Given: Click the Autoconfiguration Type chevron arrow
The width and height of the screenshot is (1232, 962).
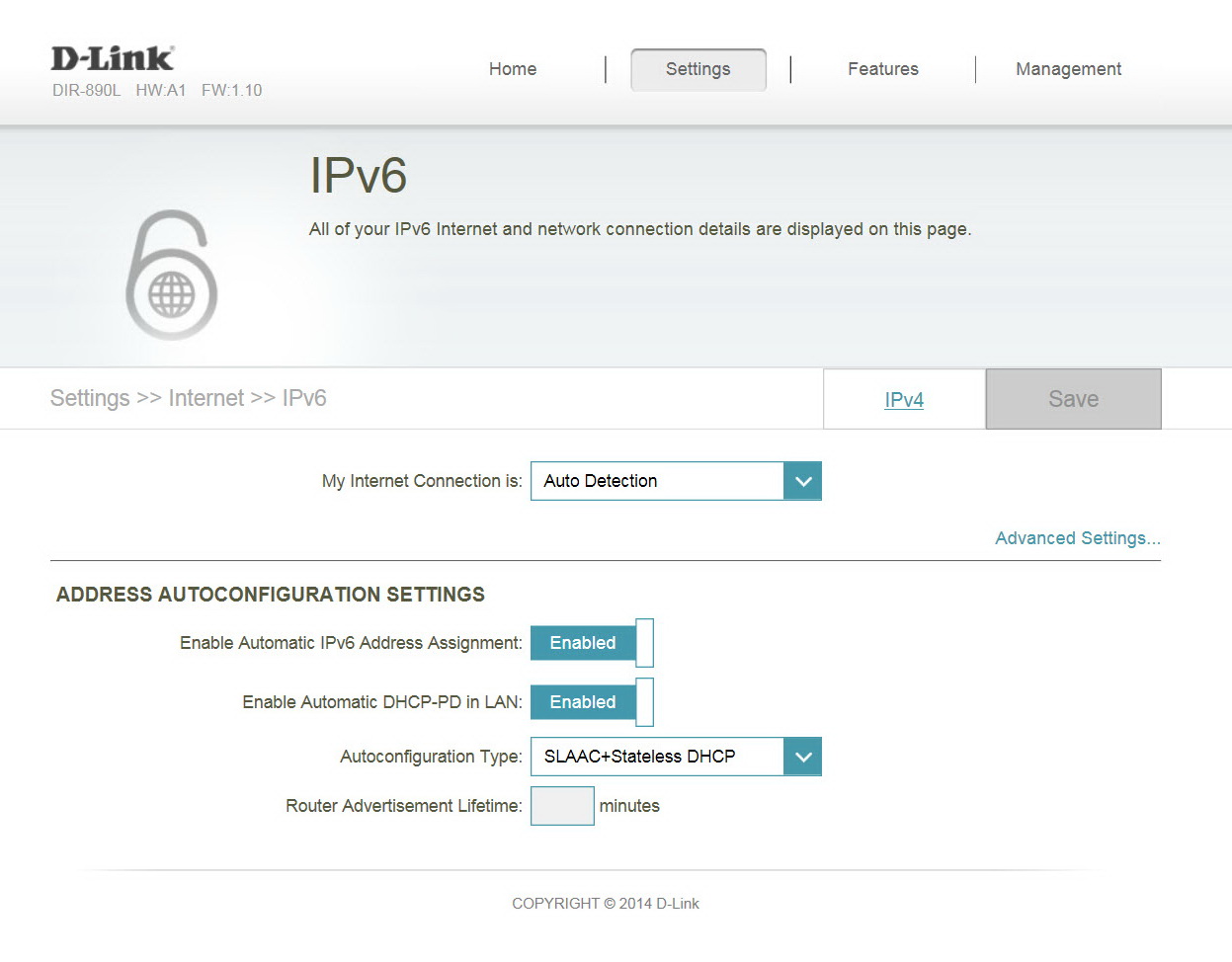Looking at the screenshot, I should point(803,757).
